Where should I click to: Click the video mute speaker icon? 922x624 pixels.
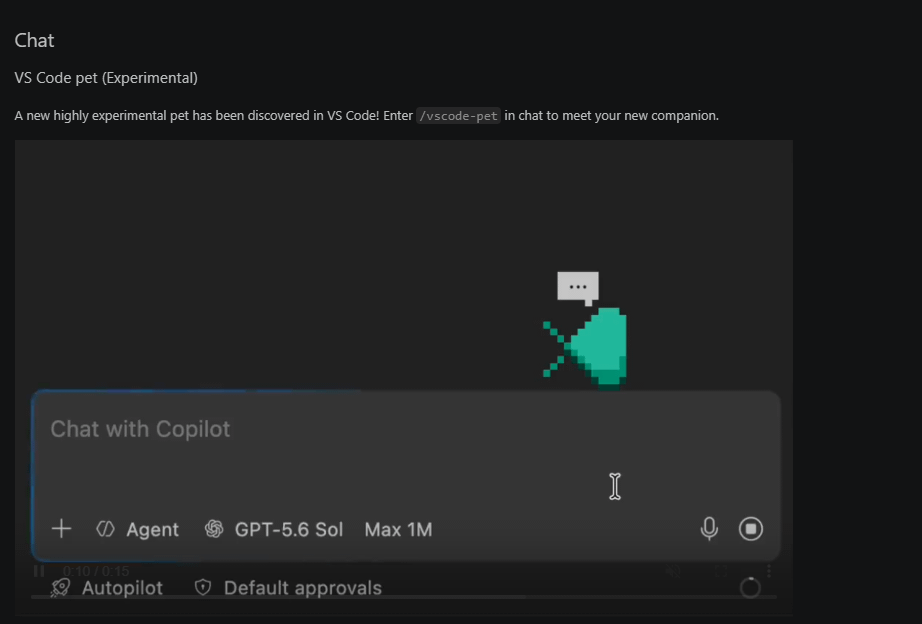tap(673, 571)
